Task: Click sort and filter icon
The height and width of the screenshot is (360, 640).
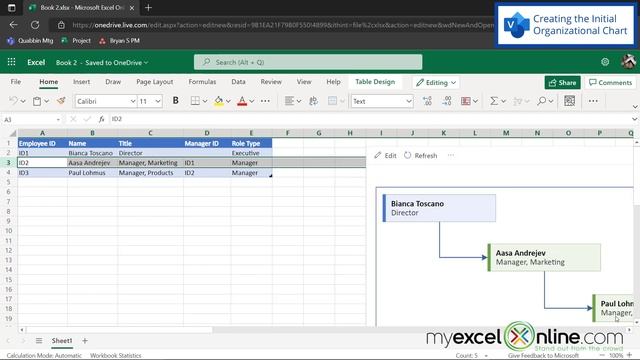Action: (518, 101)
